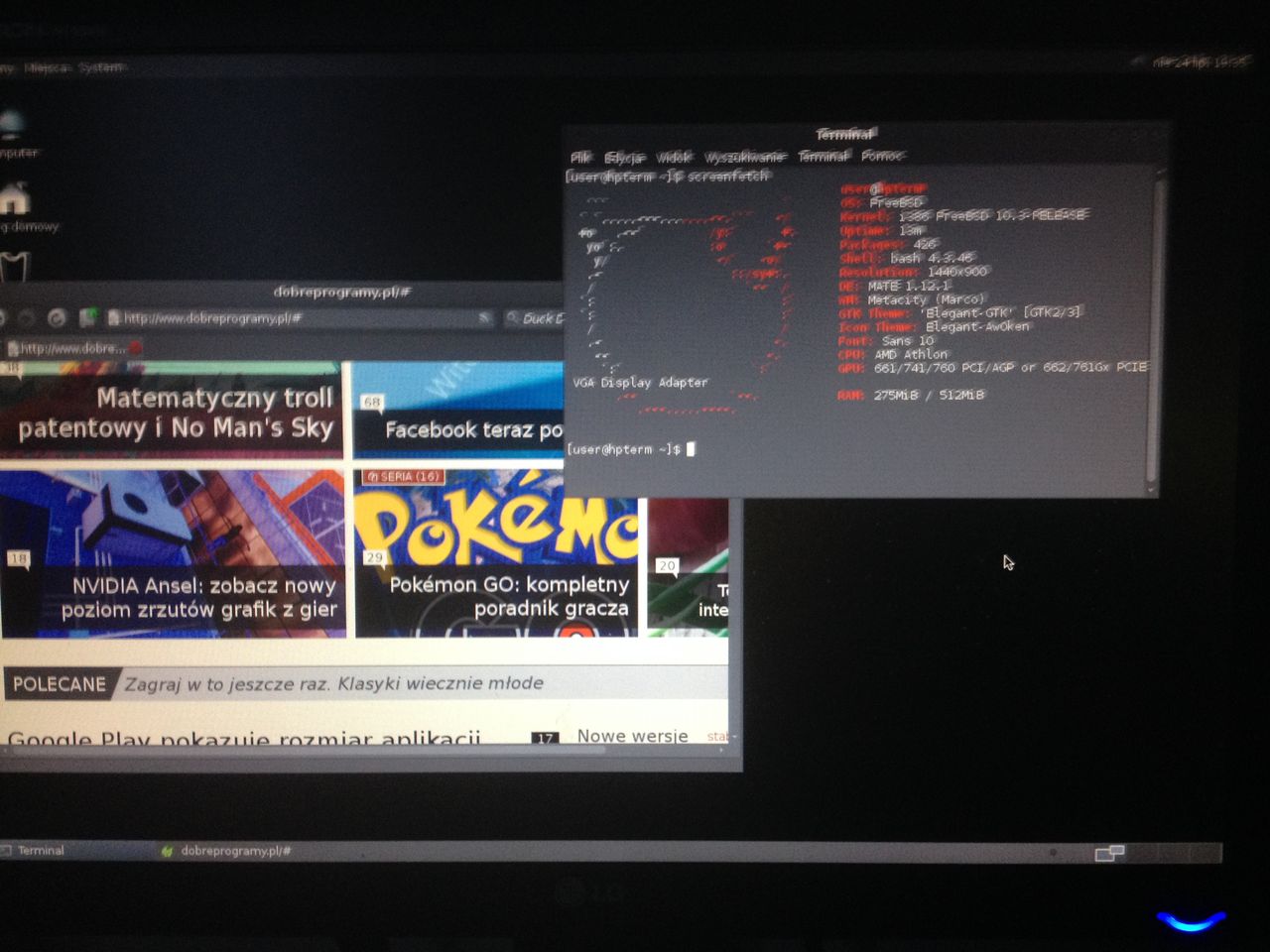Click the new-page icon beside reload
Viewport: 1270px width, 952px height.
pyautogui.click(x=87, y=317)
